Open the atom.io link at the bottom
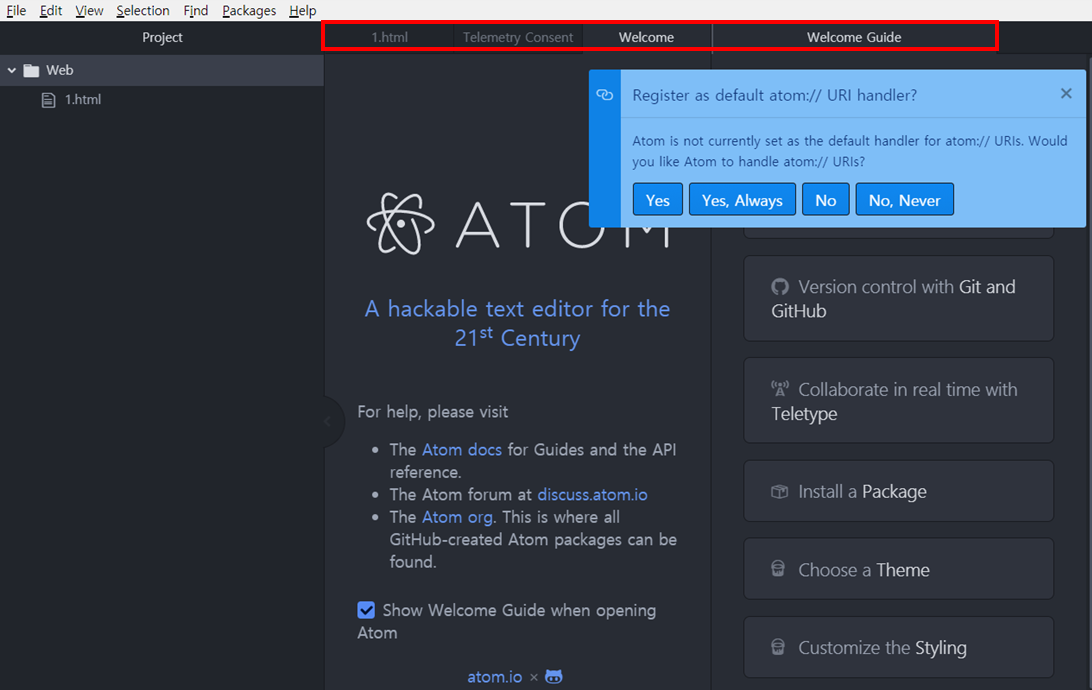Viewport: 1092px width, 690px height. pos(494,677)
